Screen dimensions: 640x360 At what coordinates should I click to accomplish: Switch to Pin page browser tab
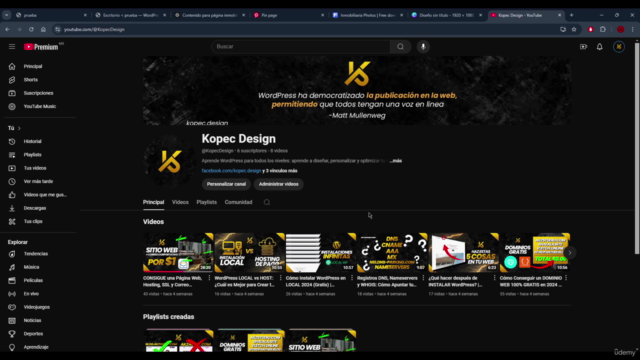pos(288,15)
